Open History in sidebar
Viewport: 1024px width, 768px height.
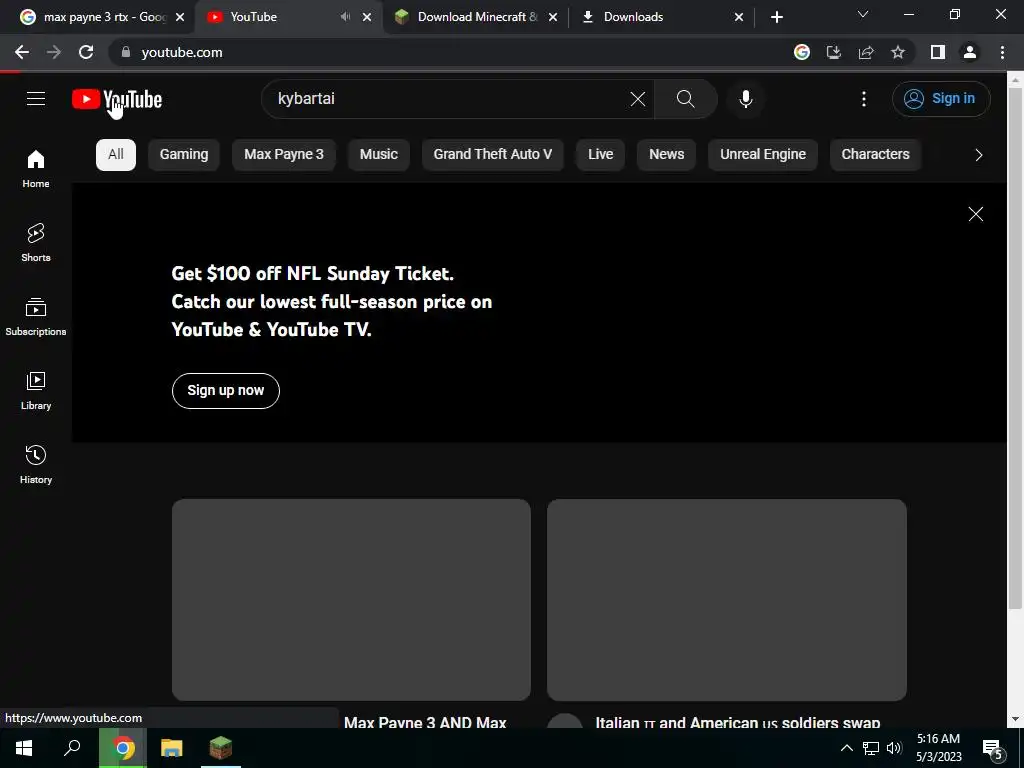pos(36,464)
